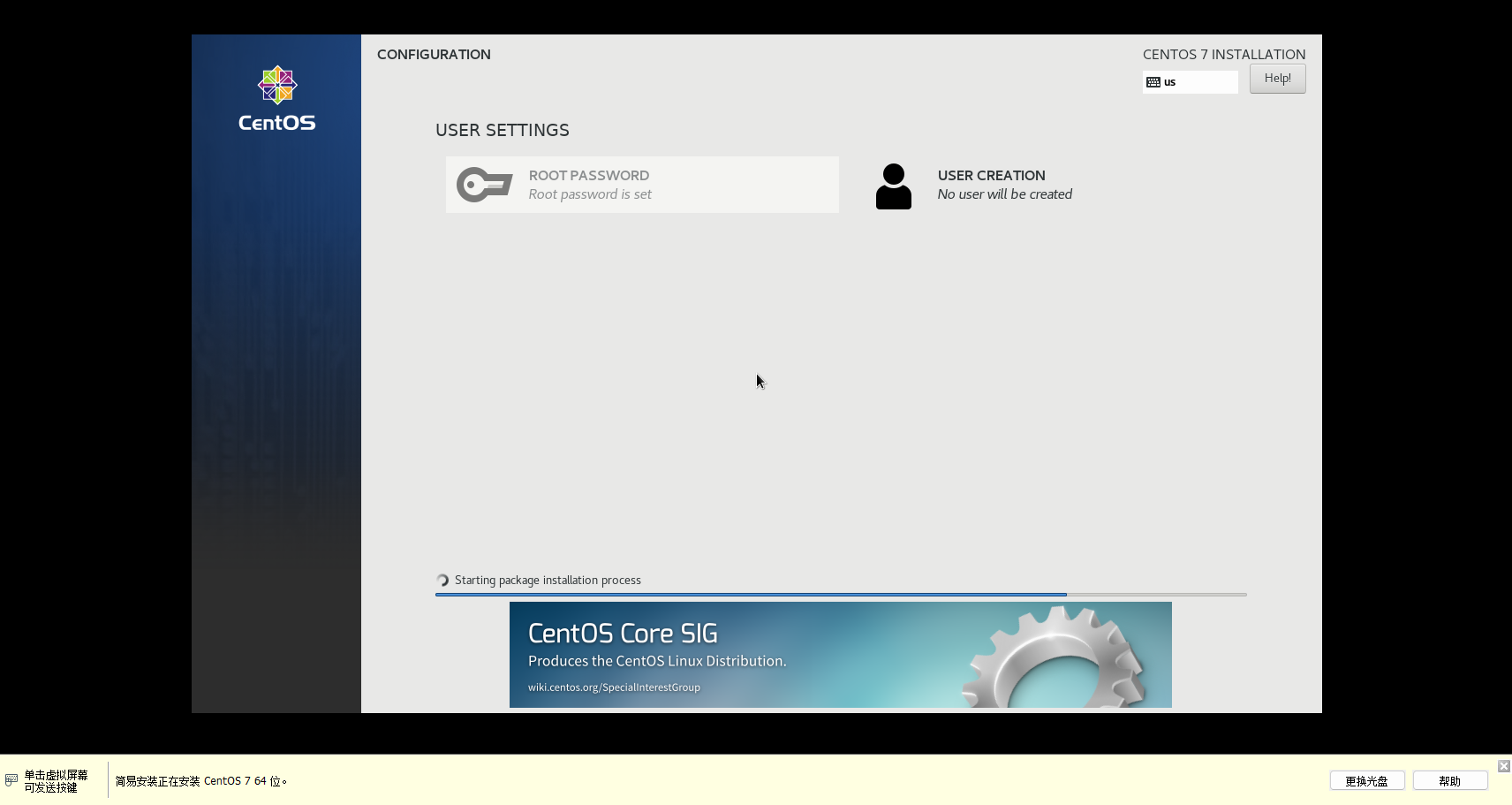Viewport: 1512px width, 805px height.
Task: Close the yellow easy install notification bar
Action: point(1503,766)
